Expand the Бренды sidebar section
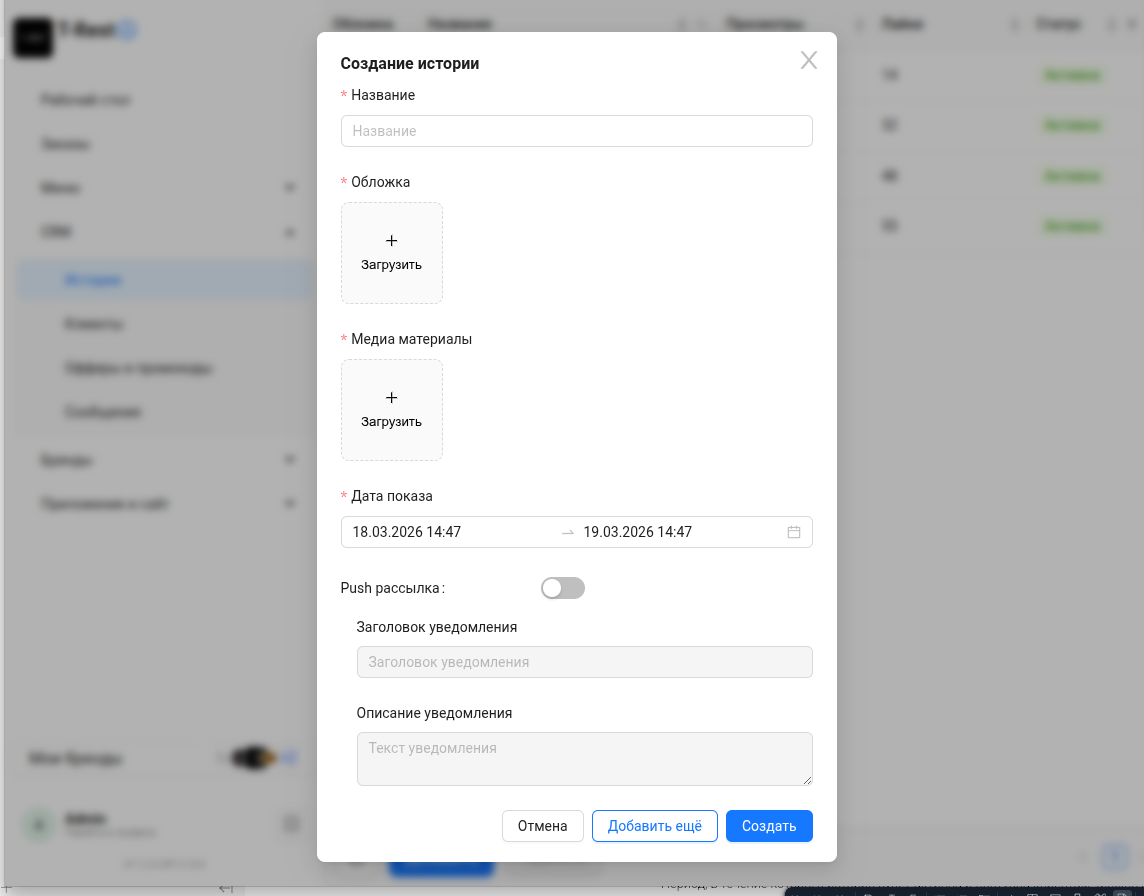Image resolution: width=1144 pixels, height=896 pixels. [290, 460]
